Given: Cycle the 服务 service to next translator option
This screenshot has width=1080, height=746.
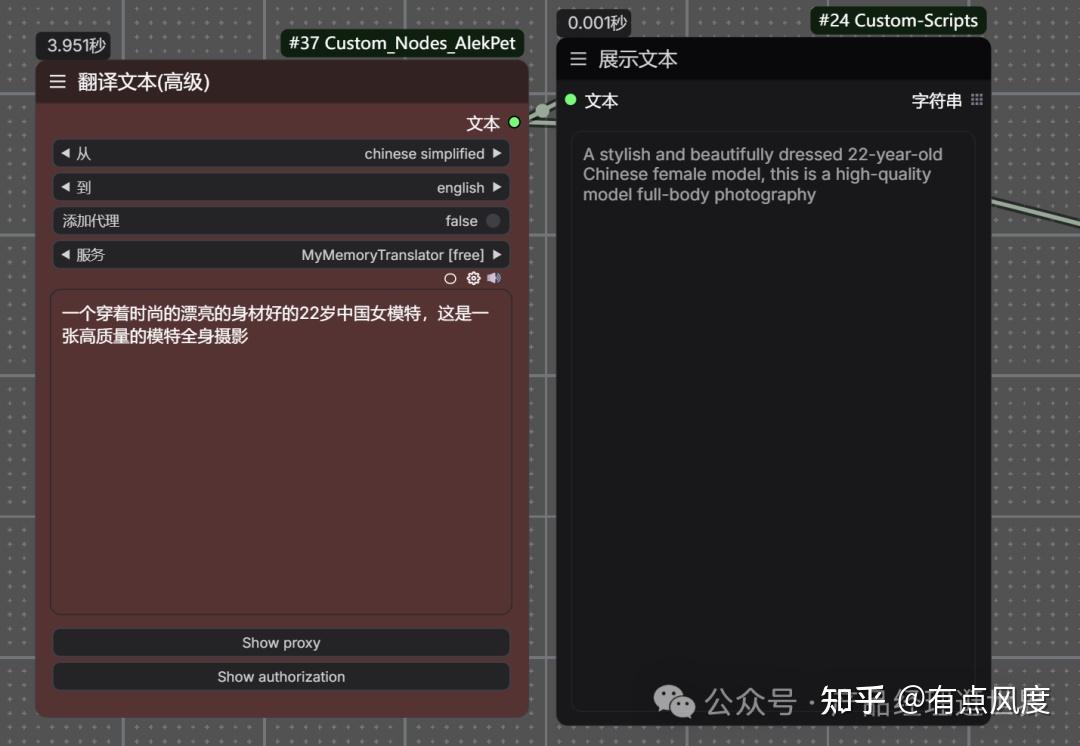Looking at the screenshot, I should click(x=497, y=254).
